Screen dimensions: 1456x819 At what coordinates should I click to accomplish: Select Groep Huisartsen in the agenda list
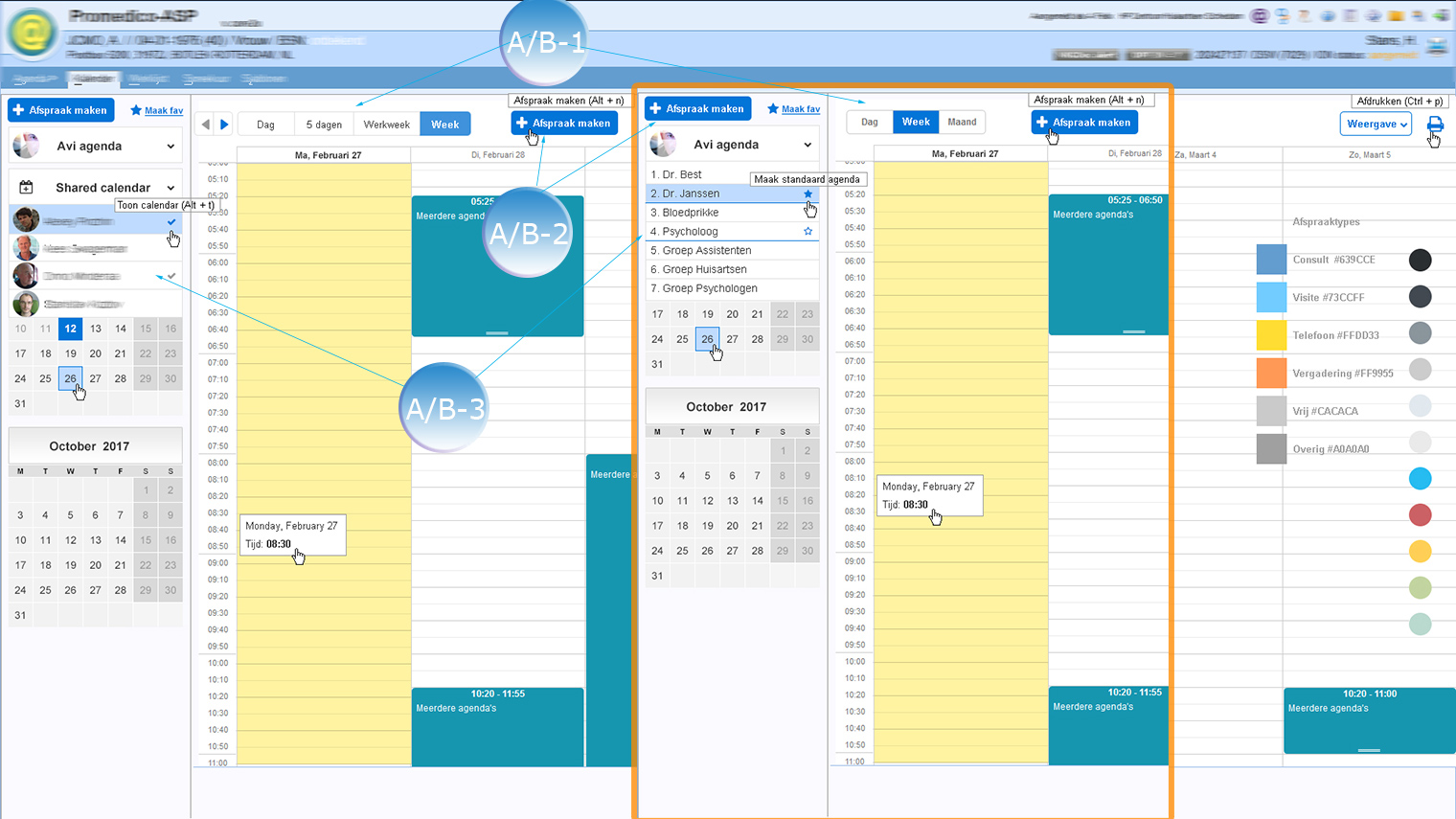tap(707, 269)
